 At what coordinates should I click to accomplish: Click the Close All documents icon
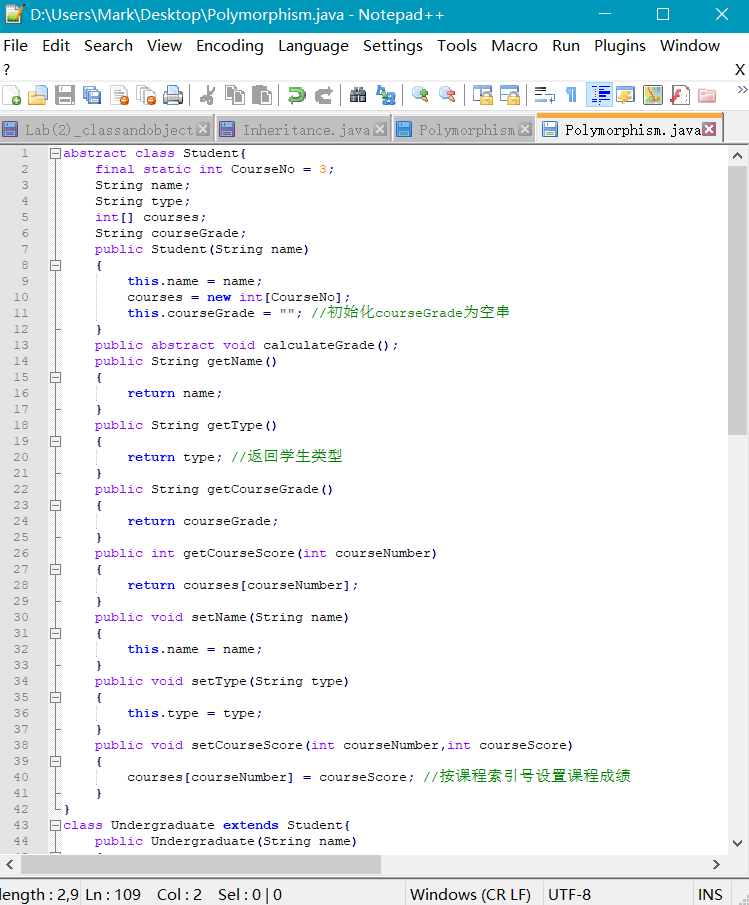tap(146, 95)
